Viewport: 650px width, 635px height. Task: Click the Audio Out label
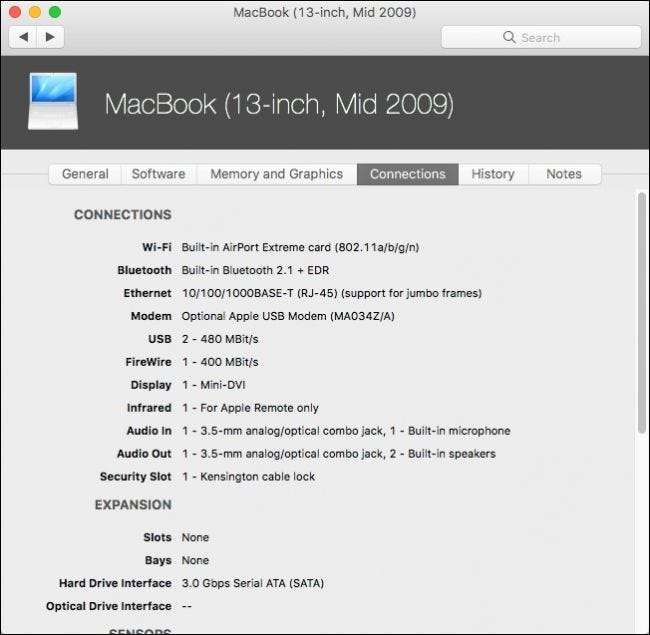(x=144, y=454)
